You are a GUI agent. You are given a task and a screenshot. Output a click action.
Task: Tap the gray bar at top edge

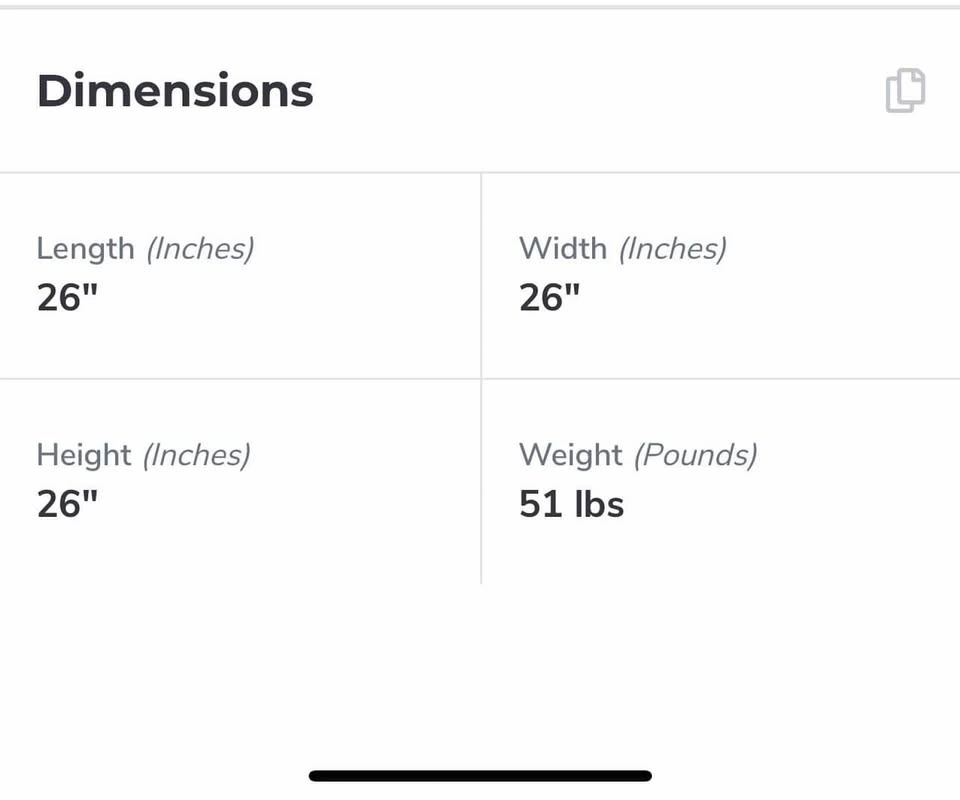pos(480,6)
